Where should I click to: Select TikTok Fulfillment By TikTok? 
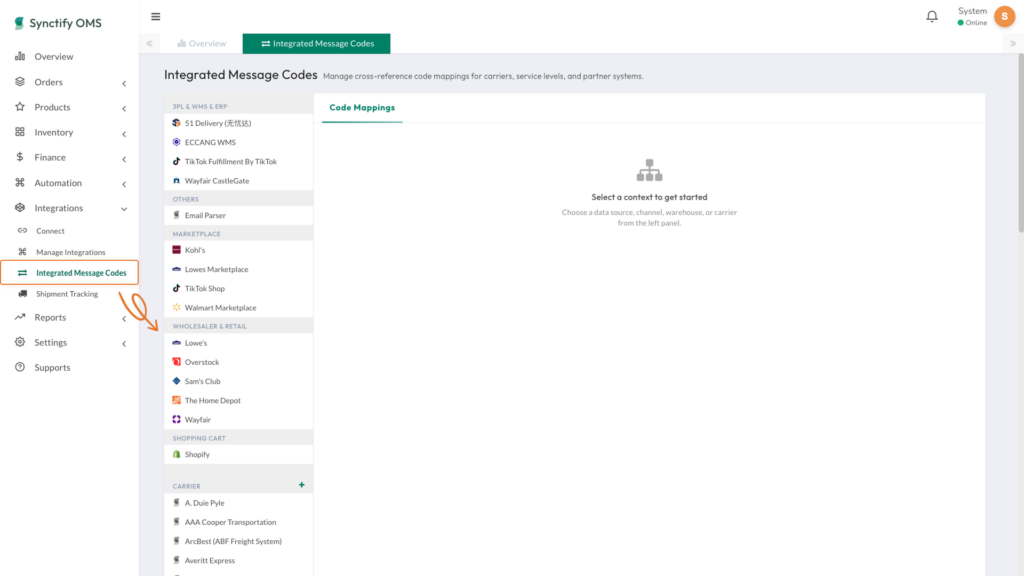pos(238,161)
